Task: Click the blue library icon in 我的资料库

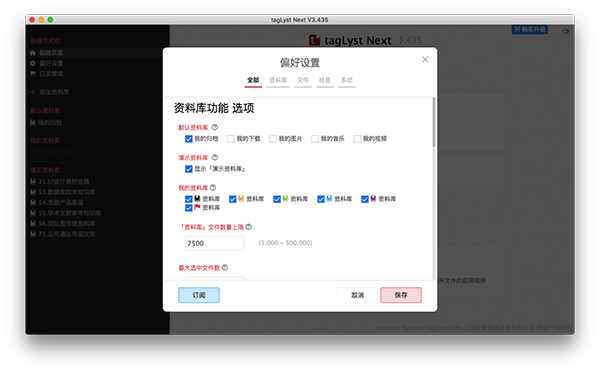Action: [329, 199]
